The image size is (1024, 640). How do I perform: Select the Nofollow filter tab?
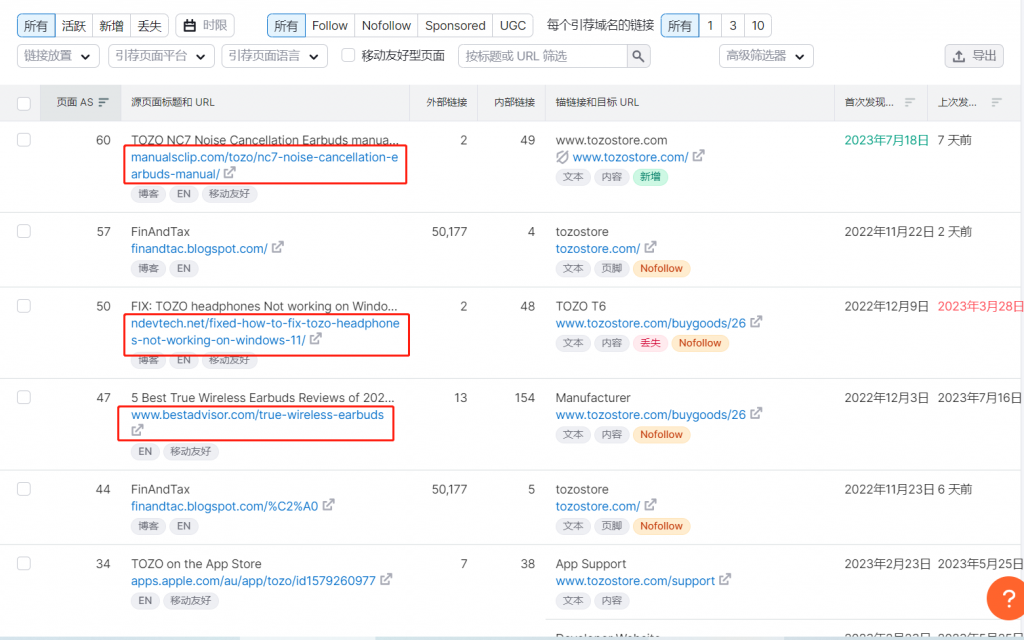387,25
